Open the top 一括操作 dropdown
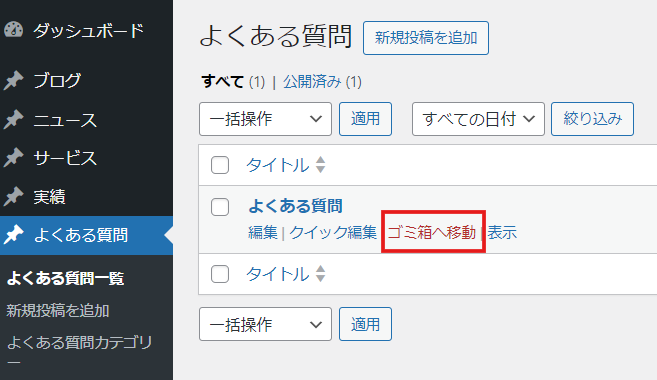The image size is (657, 380). pyautogui.click(x=265, y=119)
